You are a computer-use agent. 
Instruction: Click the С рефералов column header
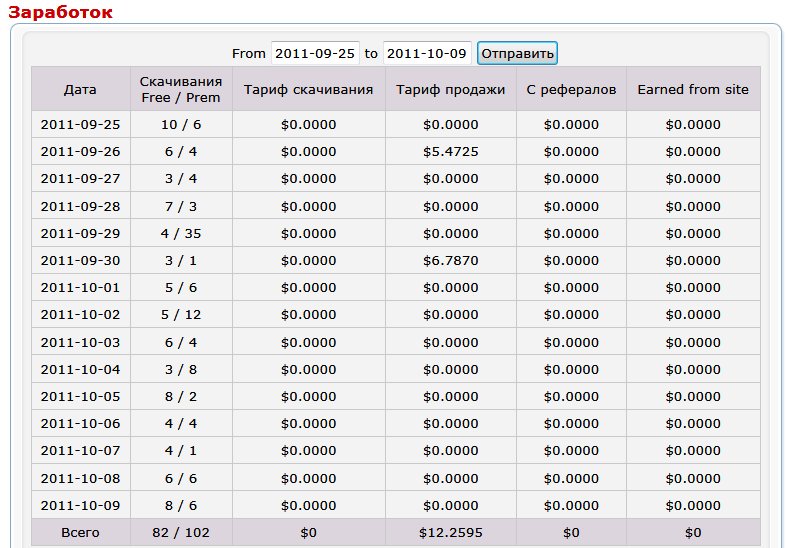pyautogui.click(x=571, y=89)
